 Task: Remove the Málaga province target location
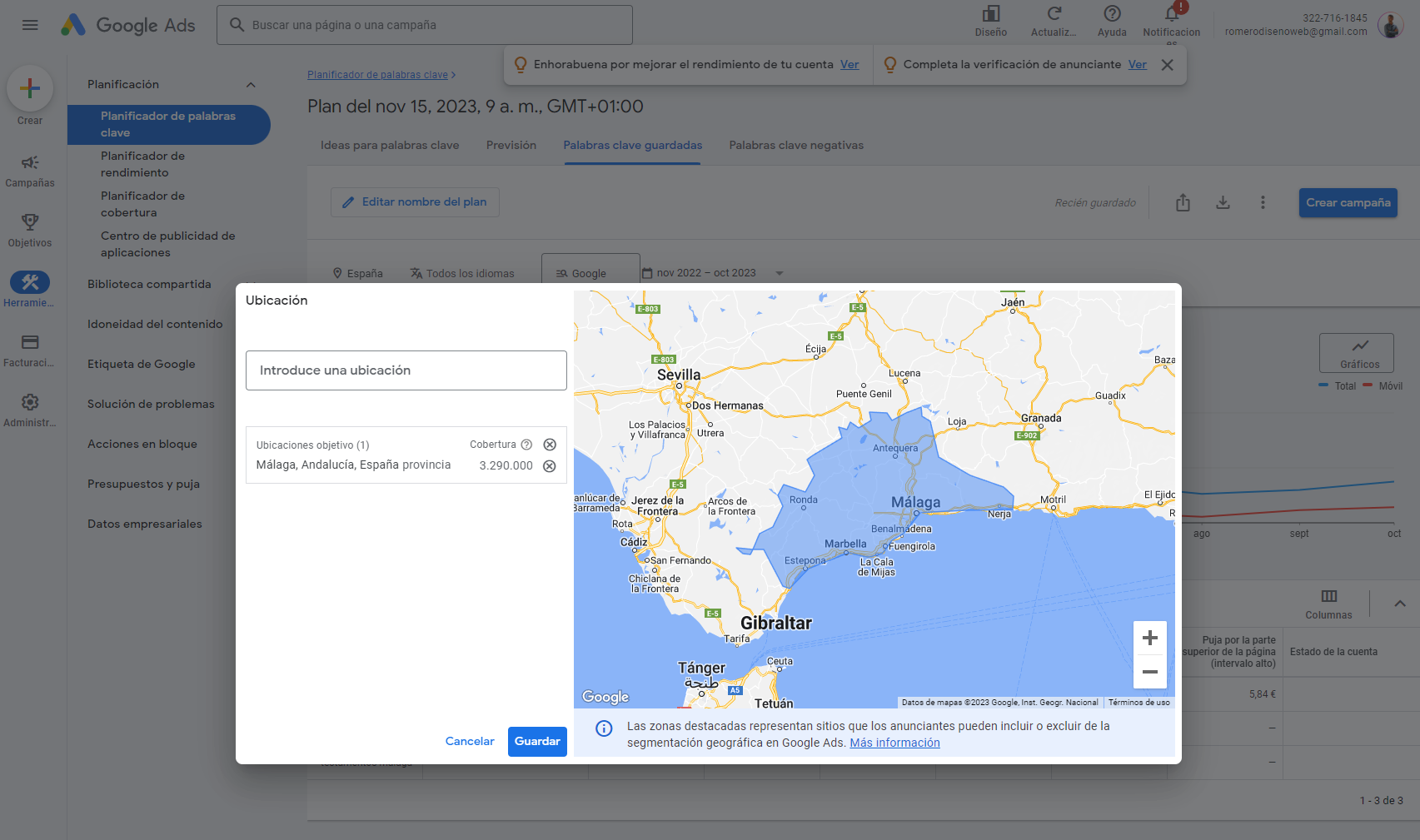[550, 466]
